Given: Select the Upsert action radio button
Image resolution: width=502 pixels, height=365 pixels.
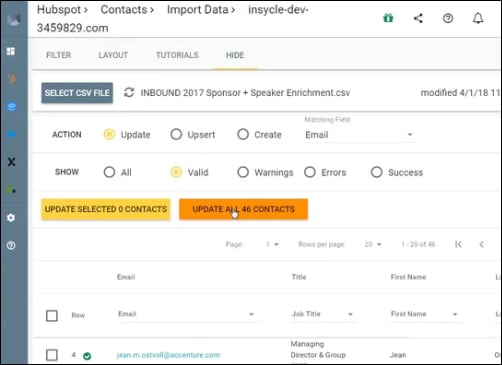Looking at the screenshot, I should 176,134.
